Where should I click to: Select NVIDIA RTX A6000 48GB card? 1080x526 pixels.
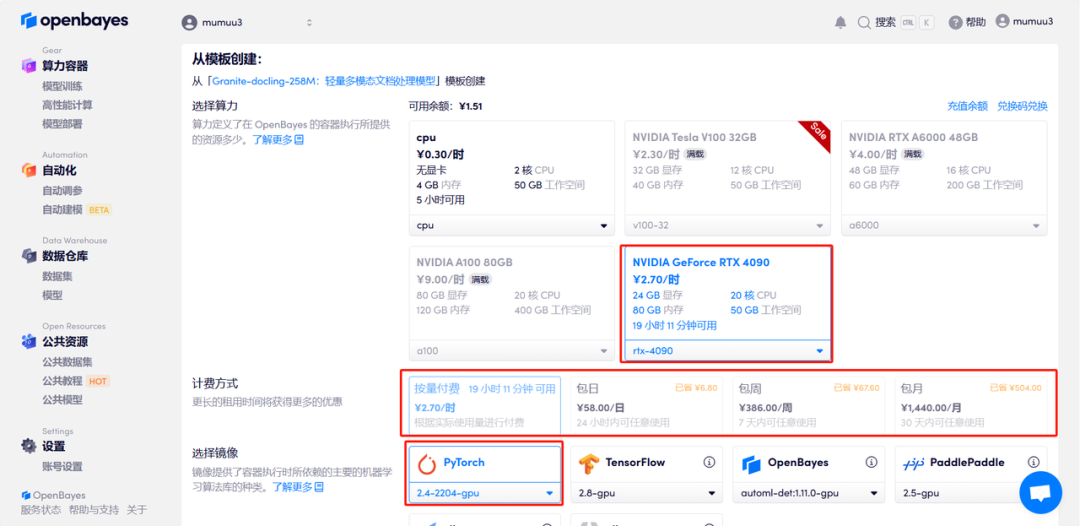pyautogui.click(x=944, y=178)
